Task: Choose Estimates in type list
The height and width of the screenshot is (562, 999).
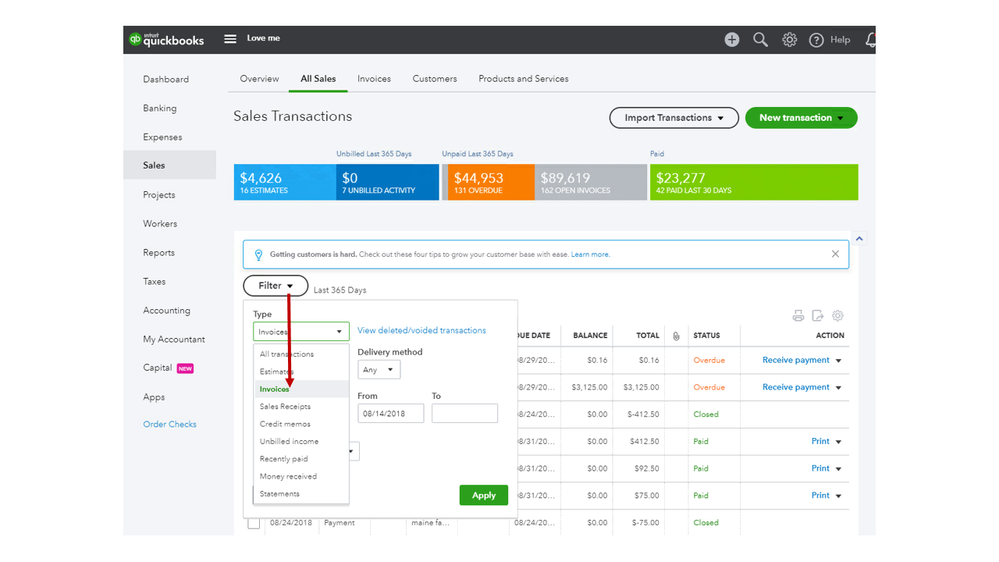Action: (x=301, y=371)
